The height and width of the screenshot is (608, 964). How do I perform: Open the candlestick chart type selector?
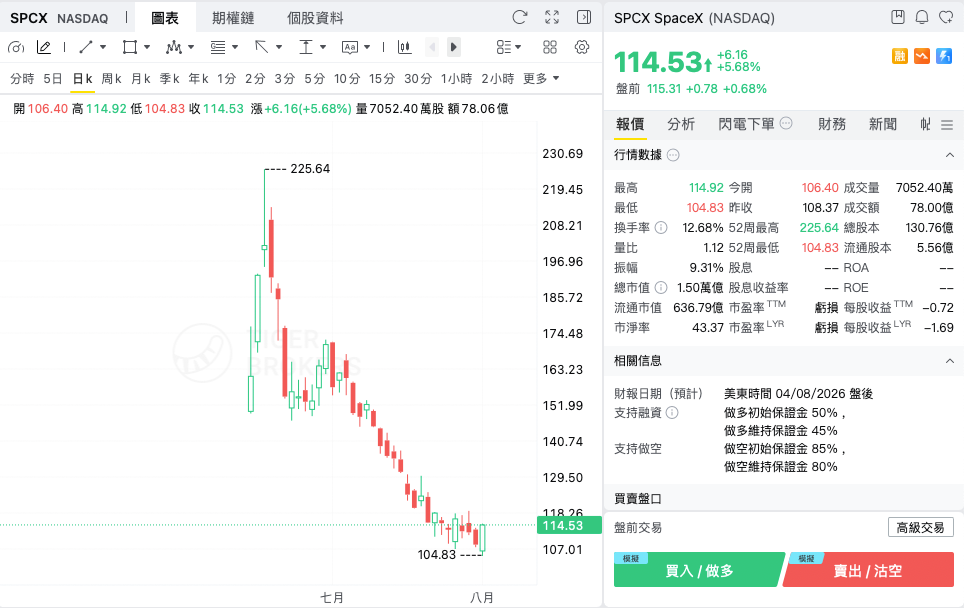click(x=405, y=47)
